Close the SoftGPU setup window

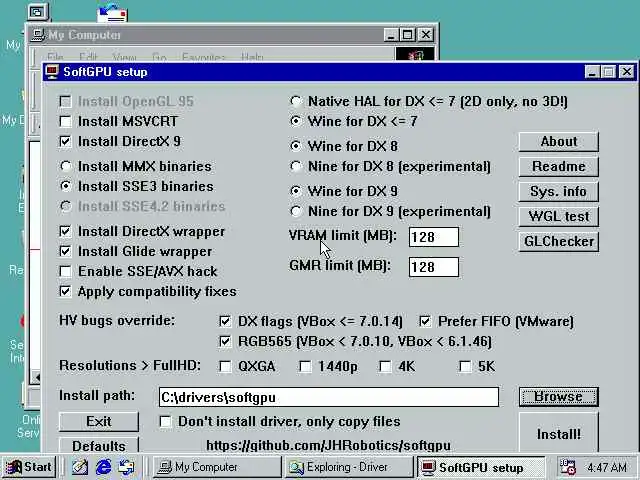click(x=627, y=72)
